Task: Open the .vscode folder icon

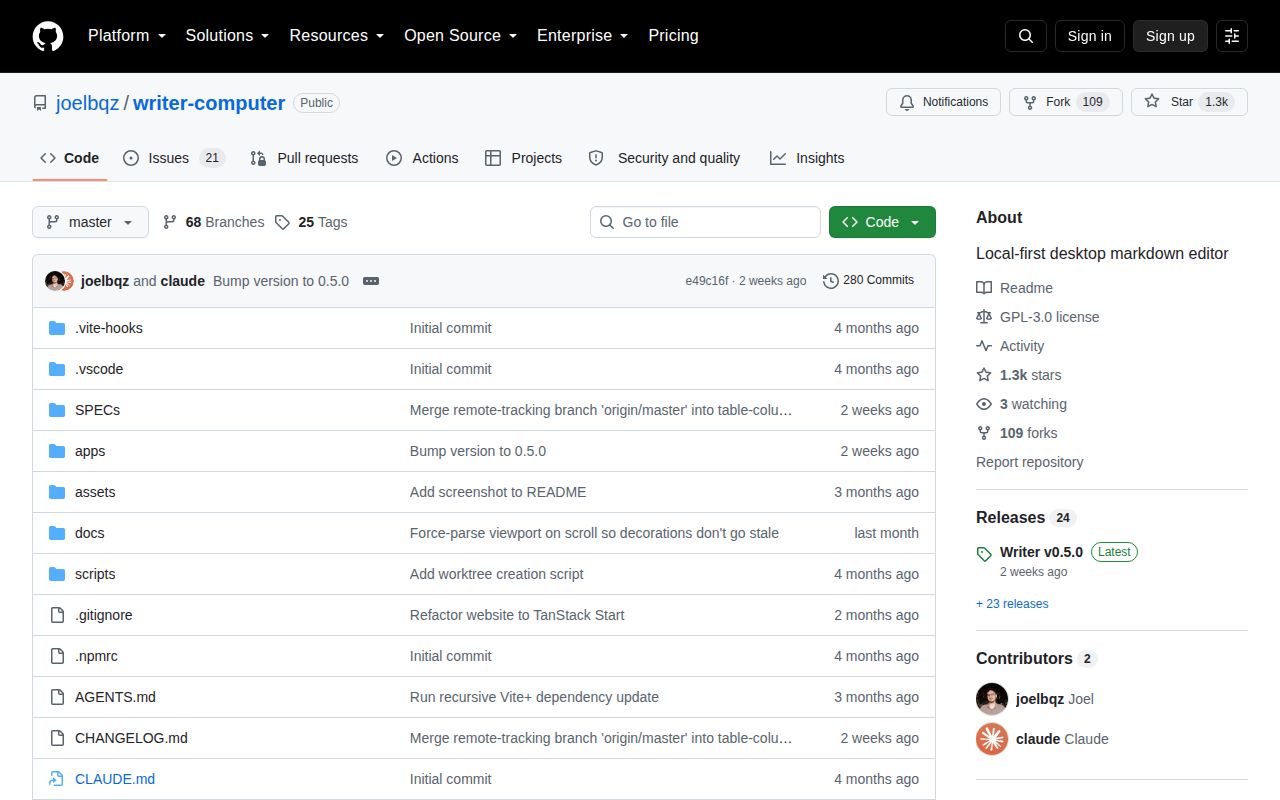Action: [57, 369]
